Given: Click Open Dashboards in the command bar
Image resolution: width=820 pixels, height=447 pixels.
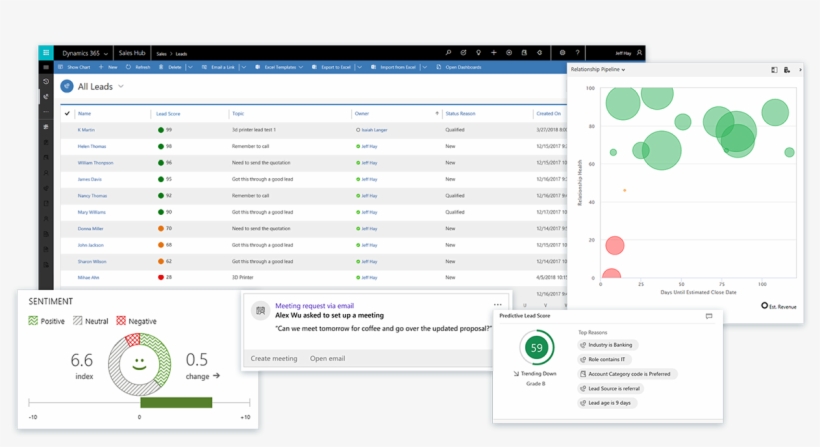Looking at the screenshot, I should tap(459, 67).
